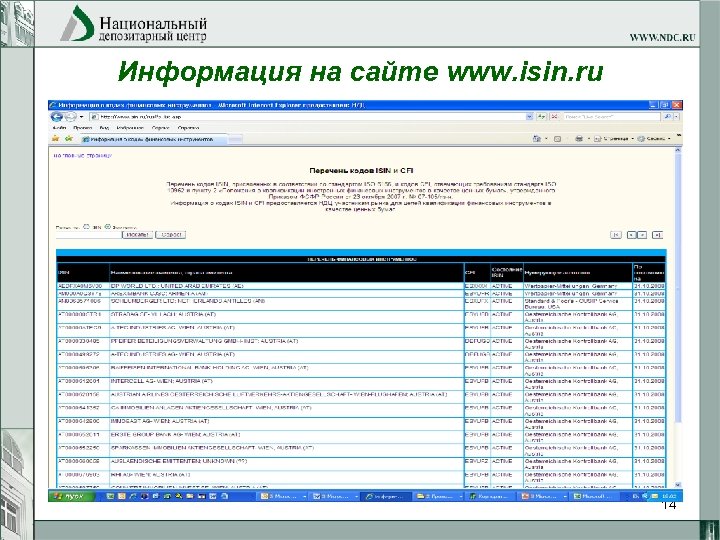Click the Feeds icon in command bar

(x=557, y=138)
